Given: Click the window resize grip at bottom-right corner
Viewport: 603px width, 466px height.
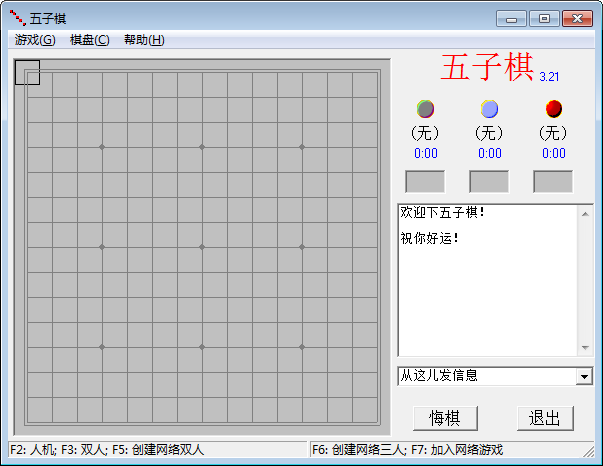Looking at the screenshot, I should 589,452.
